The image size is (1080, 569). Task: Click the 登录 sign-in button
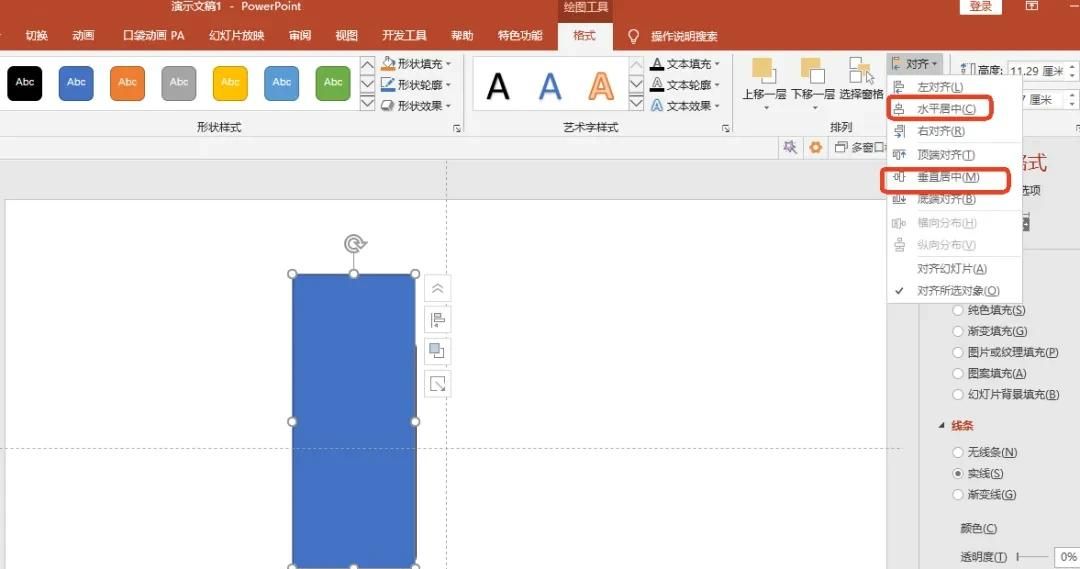(981, 6)
